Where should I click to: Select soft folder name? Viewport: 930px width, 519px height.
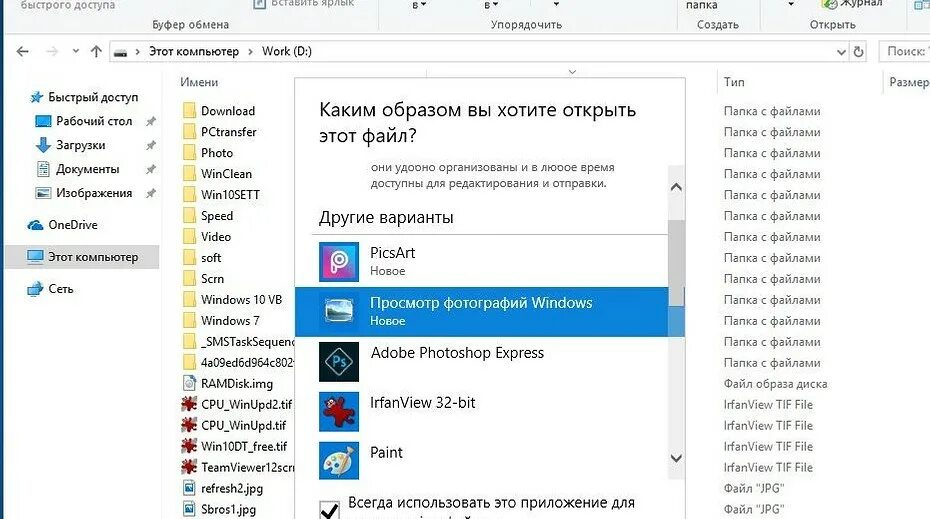click(x=211, y=258)
